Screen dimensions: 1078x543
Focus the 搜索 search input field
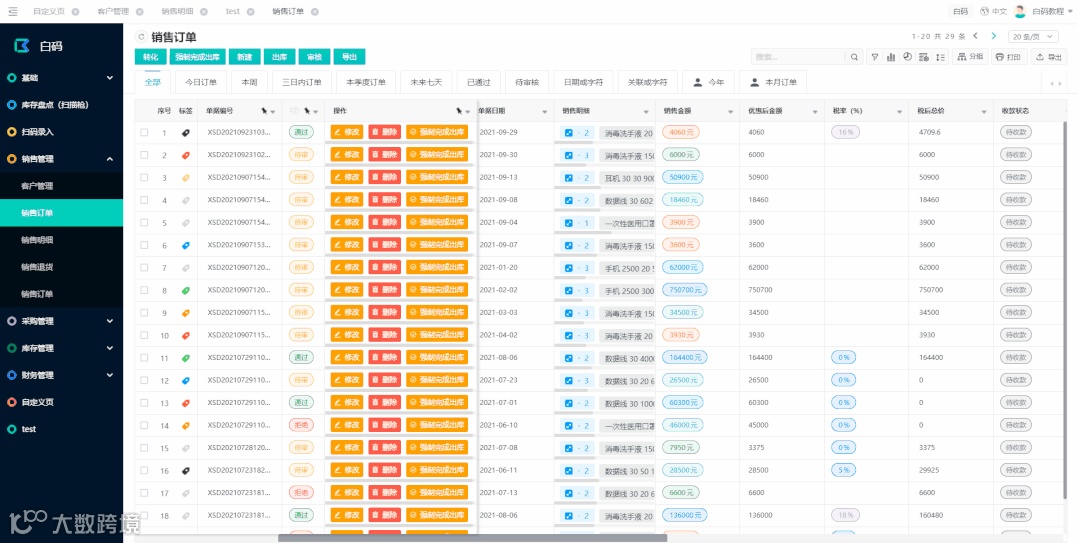click(x=800, y=57)
